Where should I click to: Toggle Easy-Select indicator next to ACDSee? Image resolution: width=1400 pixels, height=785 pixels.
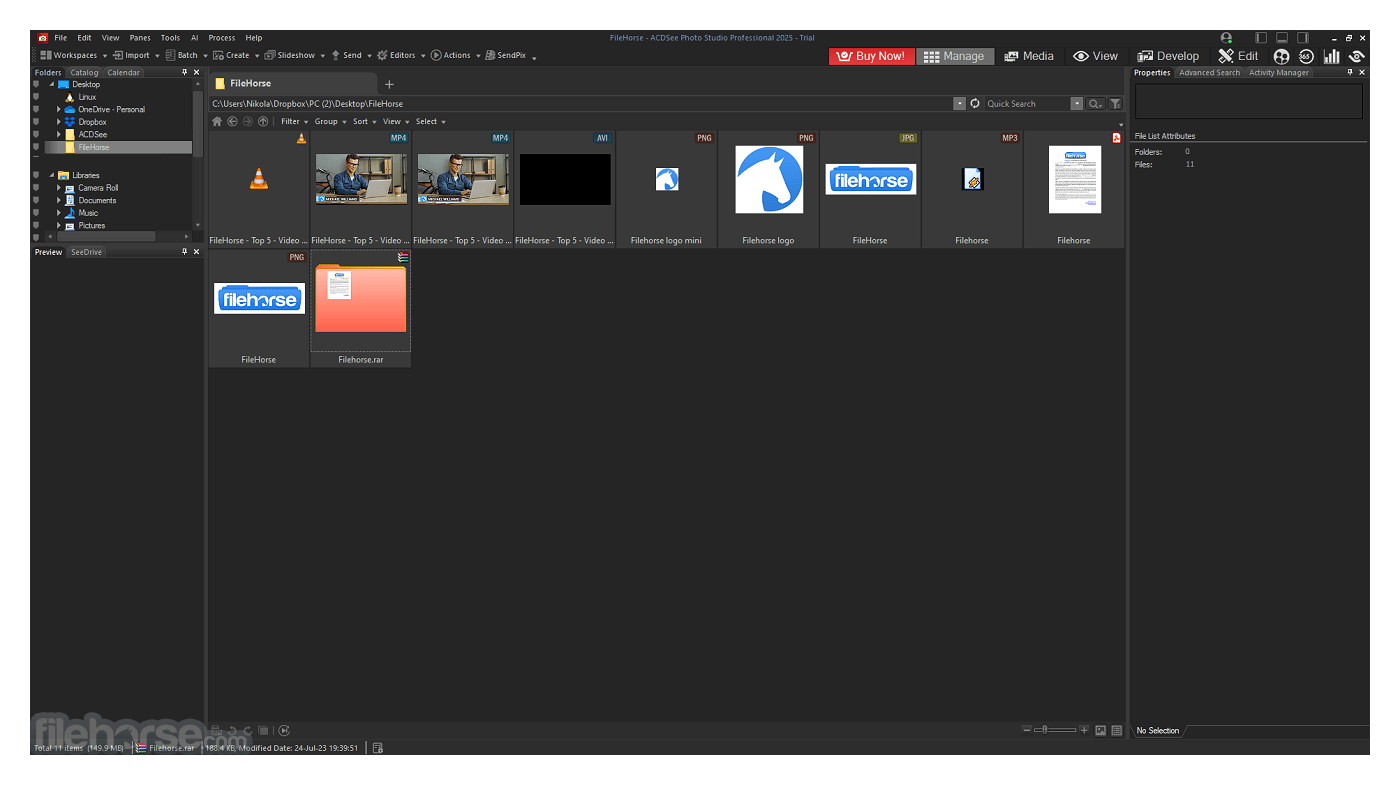pyautogui.click(x=36, y=134)
